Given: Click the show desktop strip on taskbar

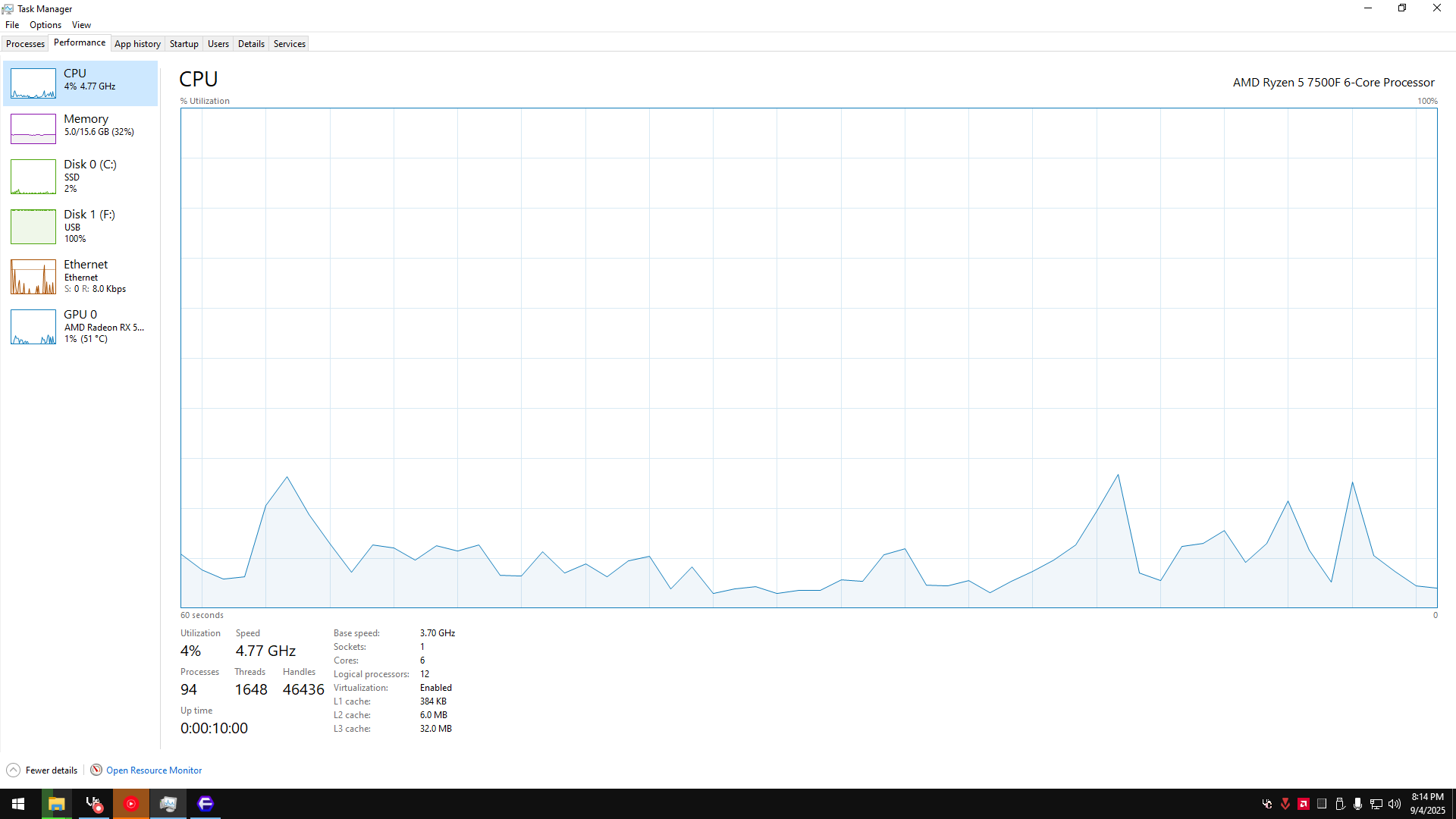Looking at the screenshot, I should point(1454,804).
